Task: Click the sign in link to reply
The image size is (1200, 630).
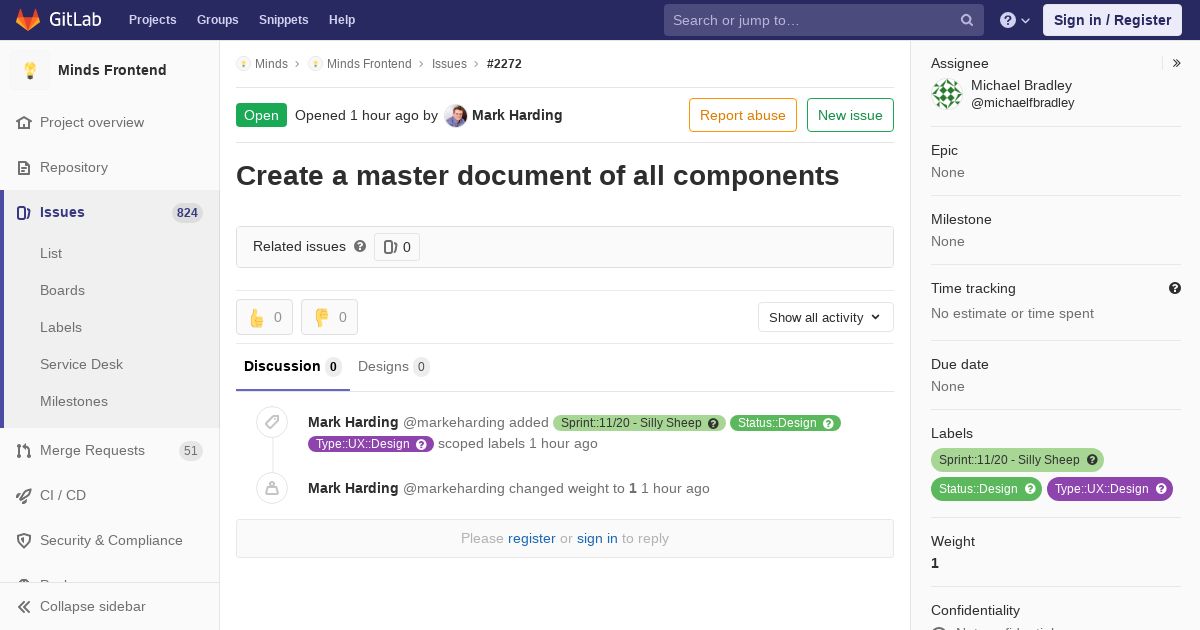Action: [x=597, y=538]
